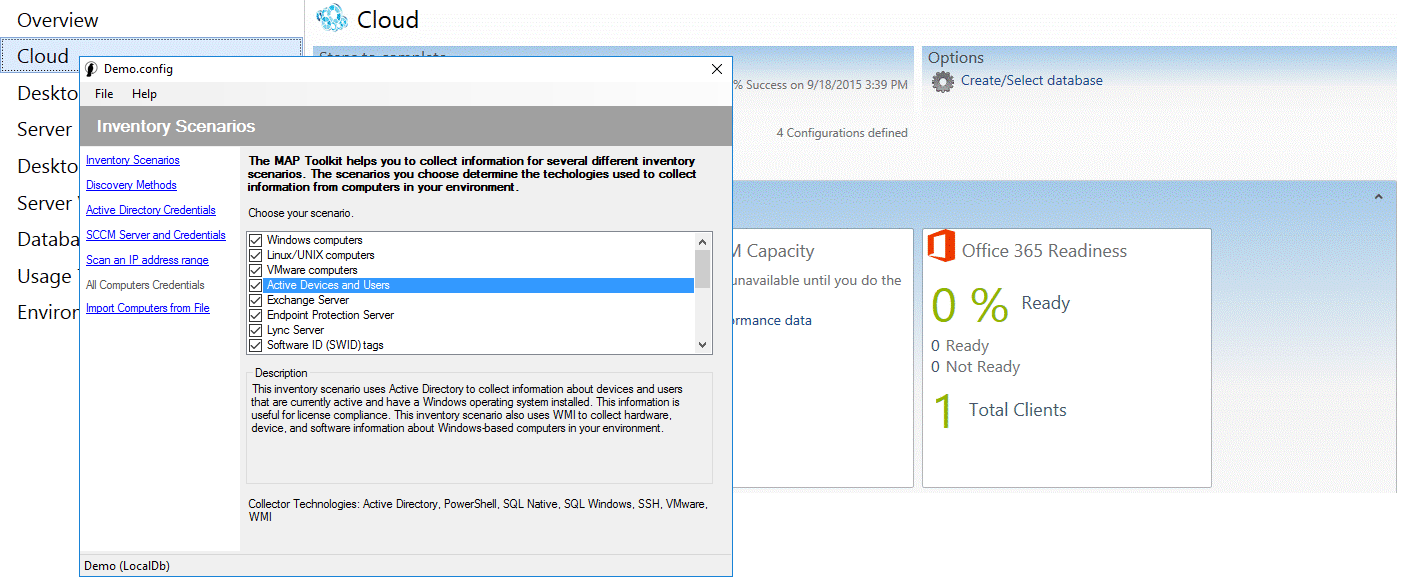Open Create/Select database option

click(1032, 81)
